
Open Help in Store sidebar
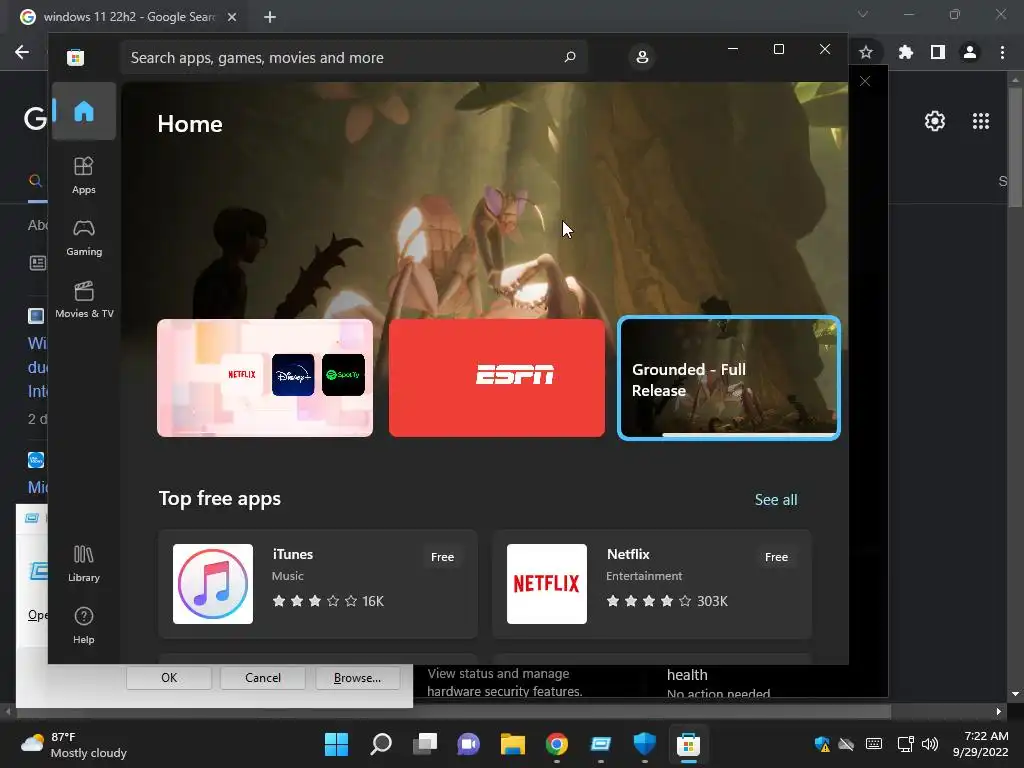(84, 625)
